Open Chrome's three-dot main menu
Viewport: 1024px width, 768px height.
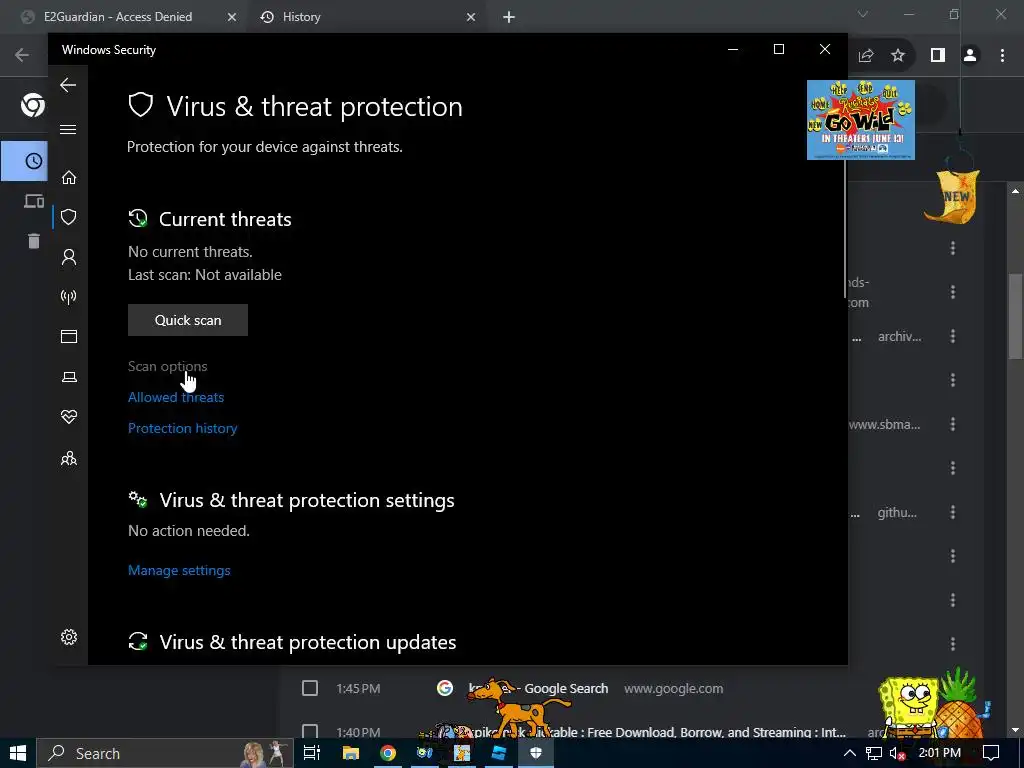tap(1002, 56)
